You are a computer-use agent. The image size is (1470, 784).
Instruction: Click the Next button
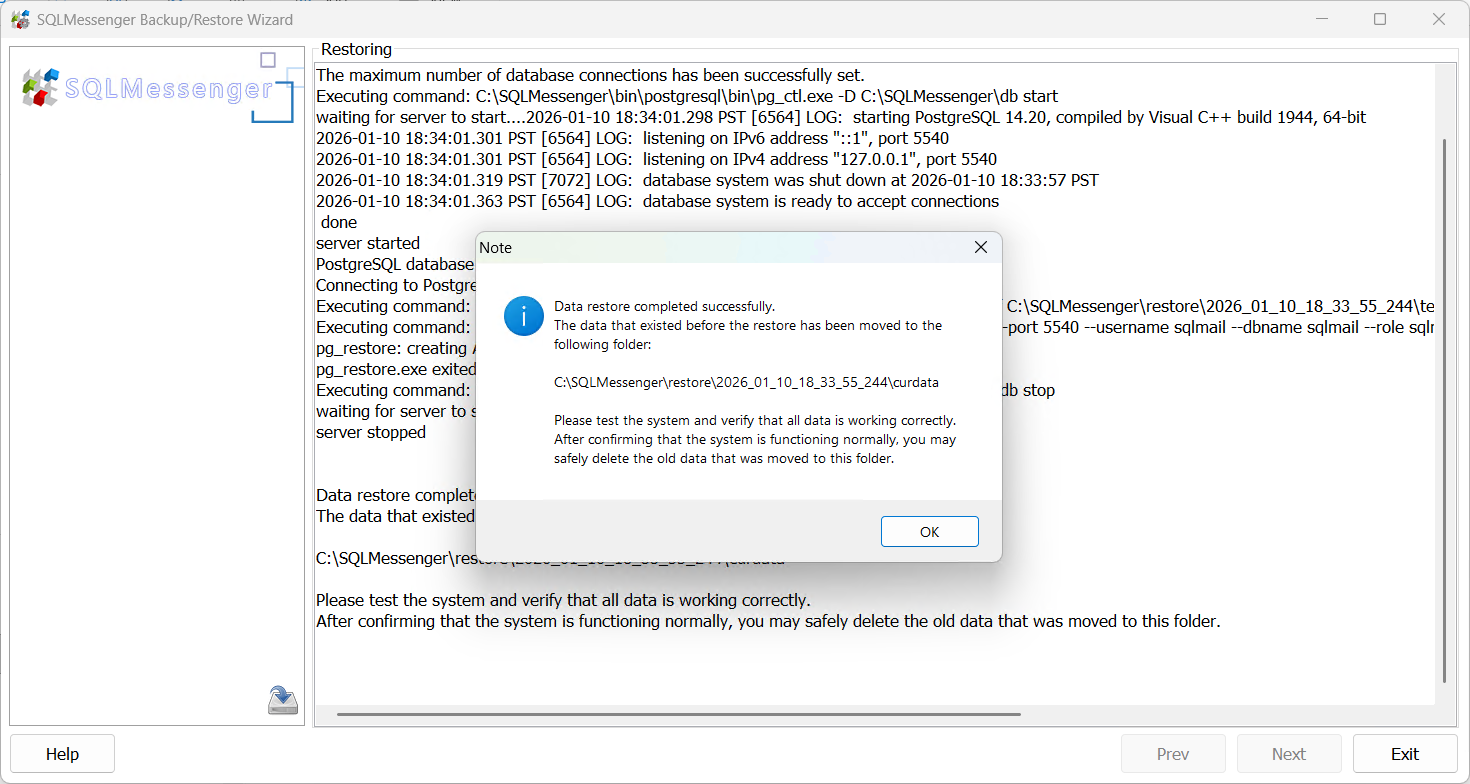pyautogui.click(x=1289, y=753)
